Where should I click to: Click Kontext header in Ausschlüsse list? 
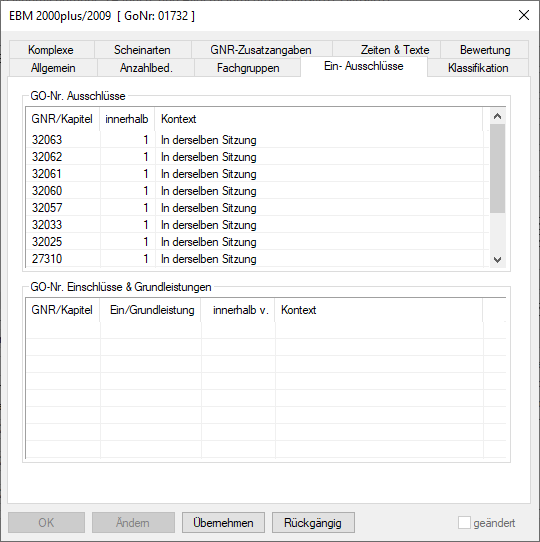tap(318, 119)
